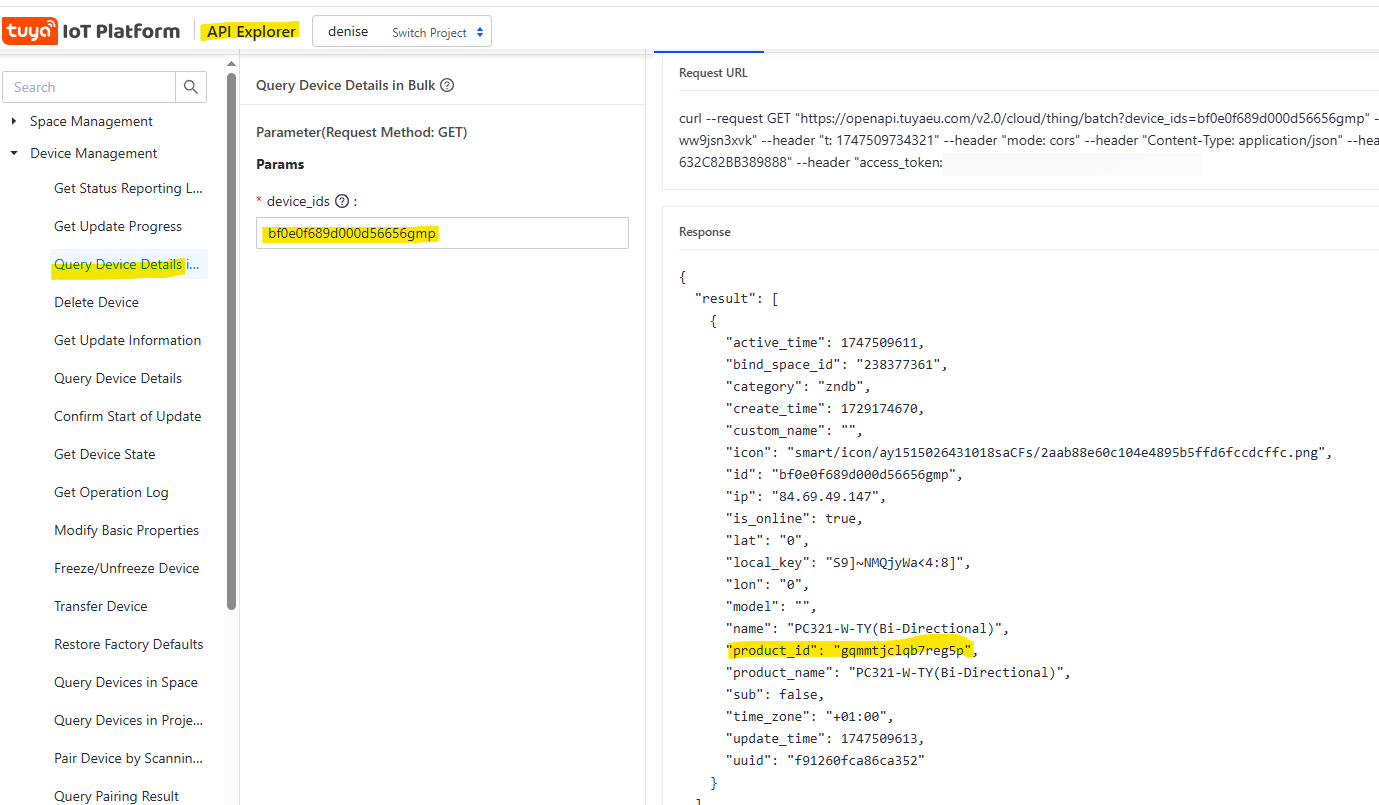Select Get Operation Log item
Screen dimensions: 1379x805
(x=111, y=492)
